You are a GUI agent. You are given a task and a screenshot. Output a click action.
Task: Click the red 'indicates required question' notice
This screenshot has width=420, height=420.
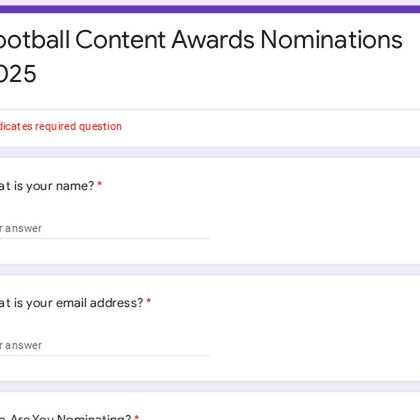click(61, 126)
